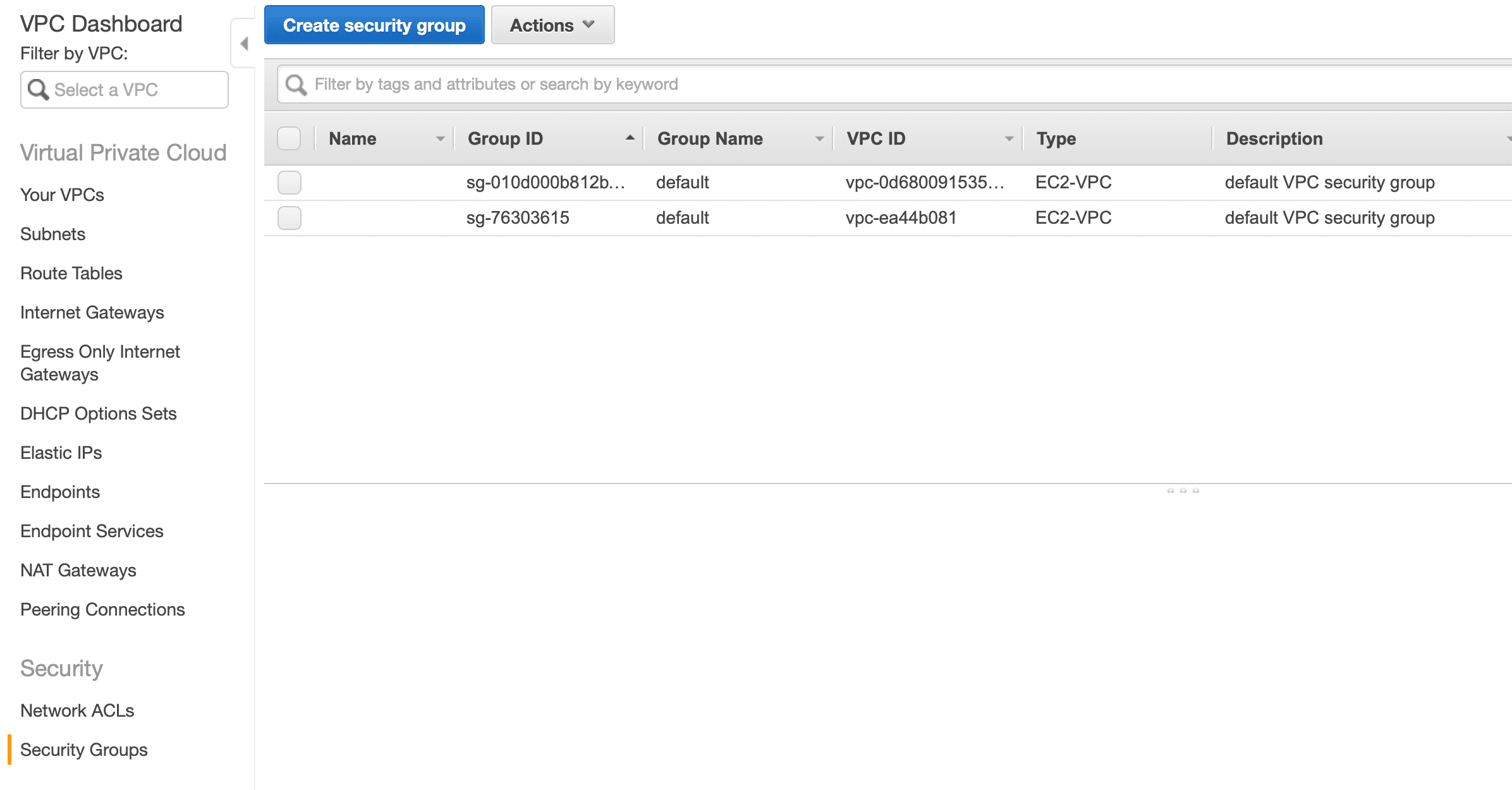Open Network ACLs
Screen dimensions: 1512x790
(77, 710)
